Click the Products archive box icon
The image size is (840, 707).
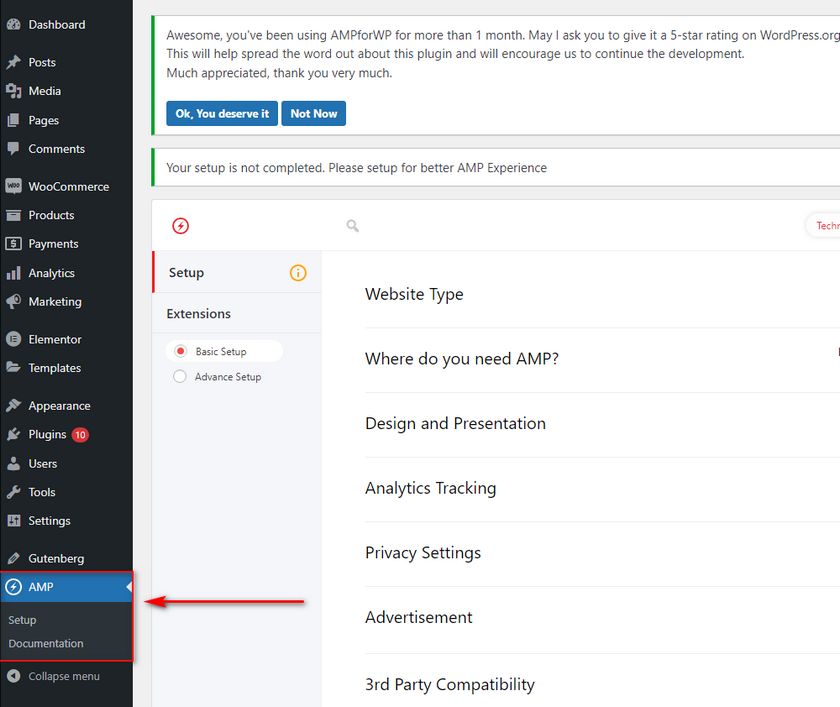13,215
